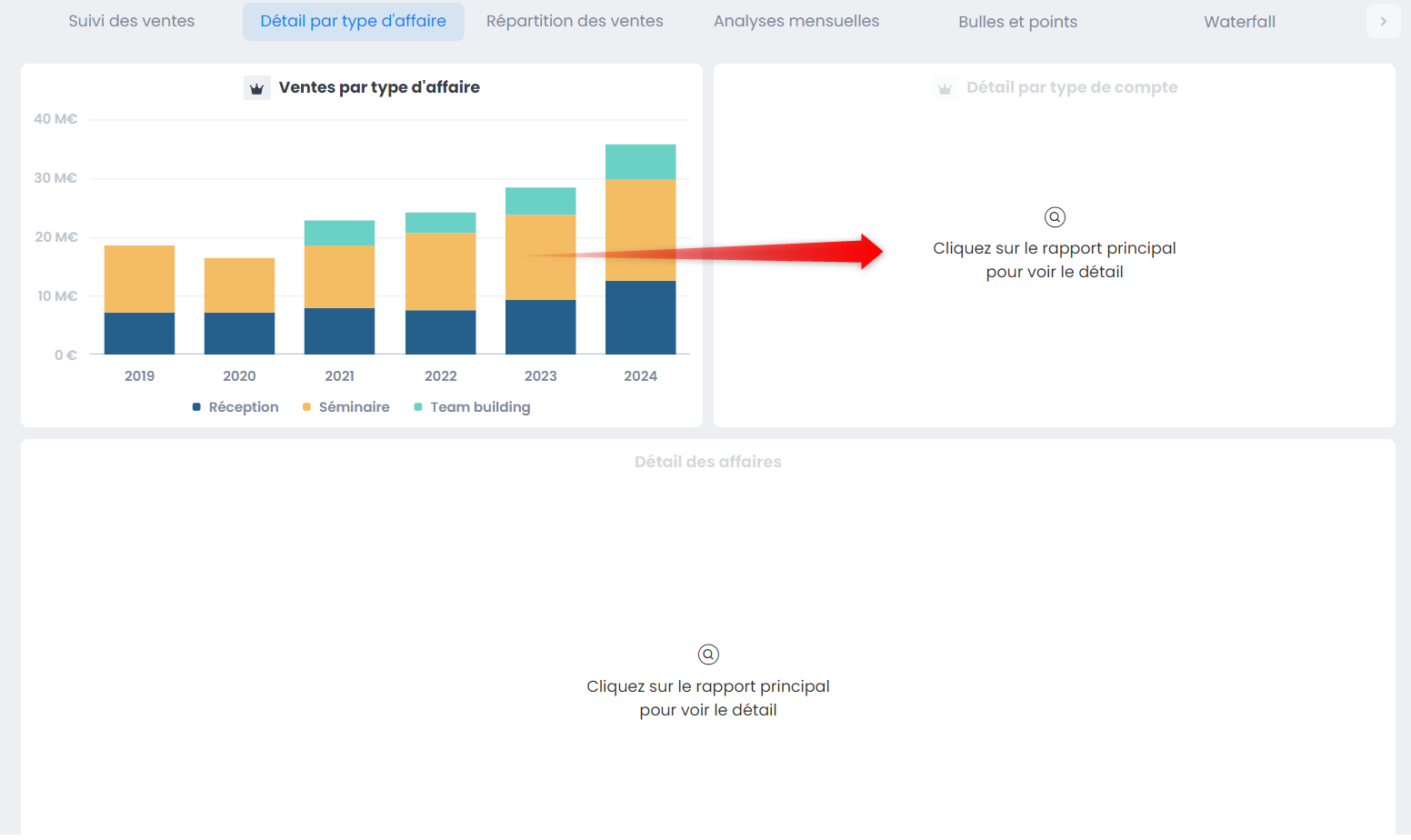Select the 2020 Réception bar segment

[x=239, y=333]
